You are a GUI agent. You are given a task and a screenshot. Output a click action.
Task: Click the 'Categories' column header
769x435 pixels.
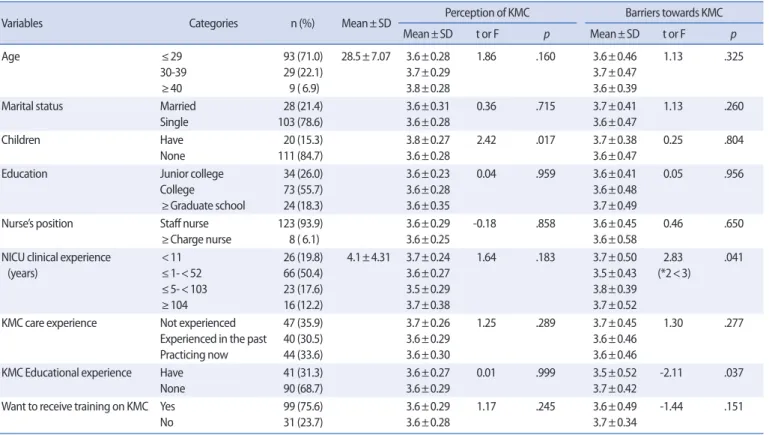[x=213, y=23]
